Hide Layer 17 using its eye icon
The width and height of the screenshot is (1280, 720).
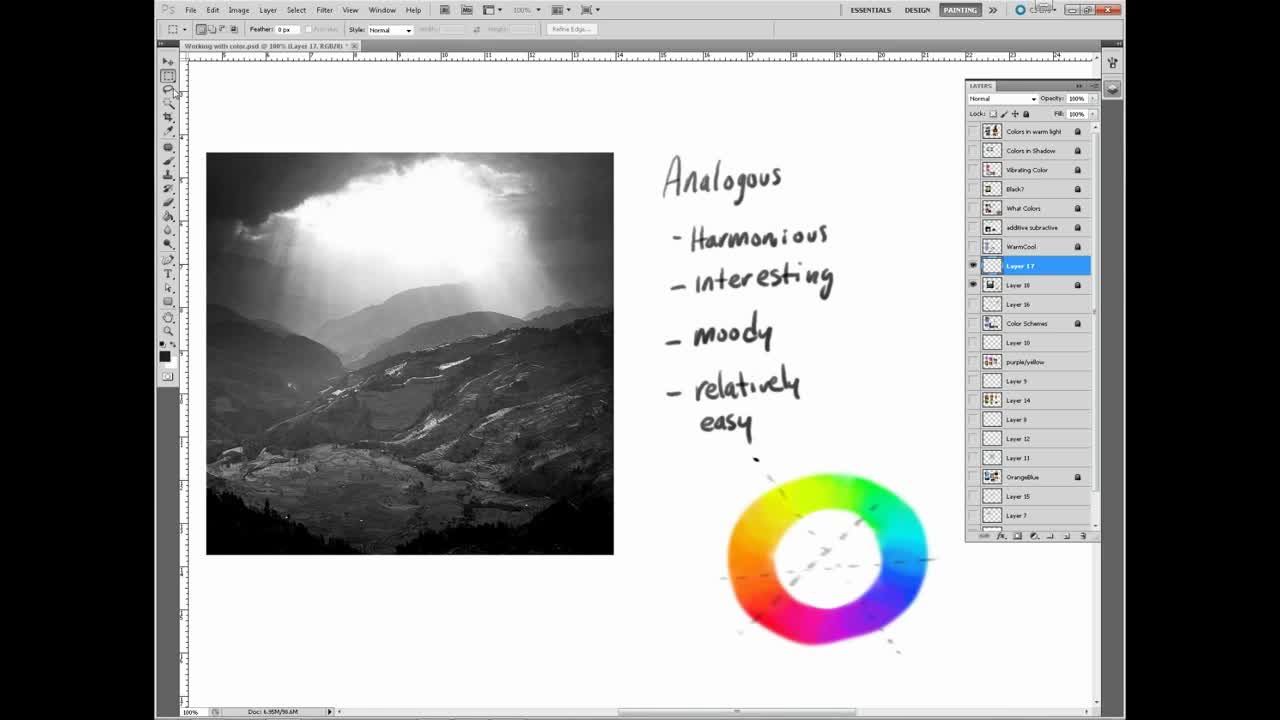pyautogui.click(x=973, y=266)
